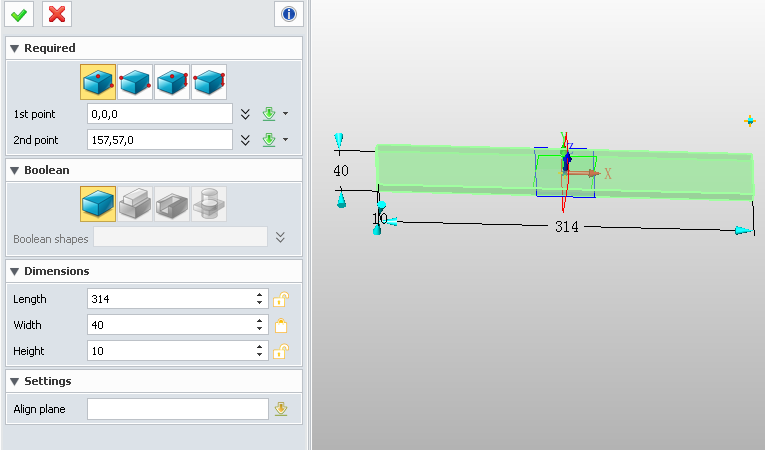Click the cyan handle above the 40 dimension

[339, 140]
